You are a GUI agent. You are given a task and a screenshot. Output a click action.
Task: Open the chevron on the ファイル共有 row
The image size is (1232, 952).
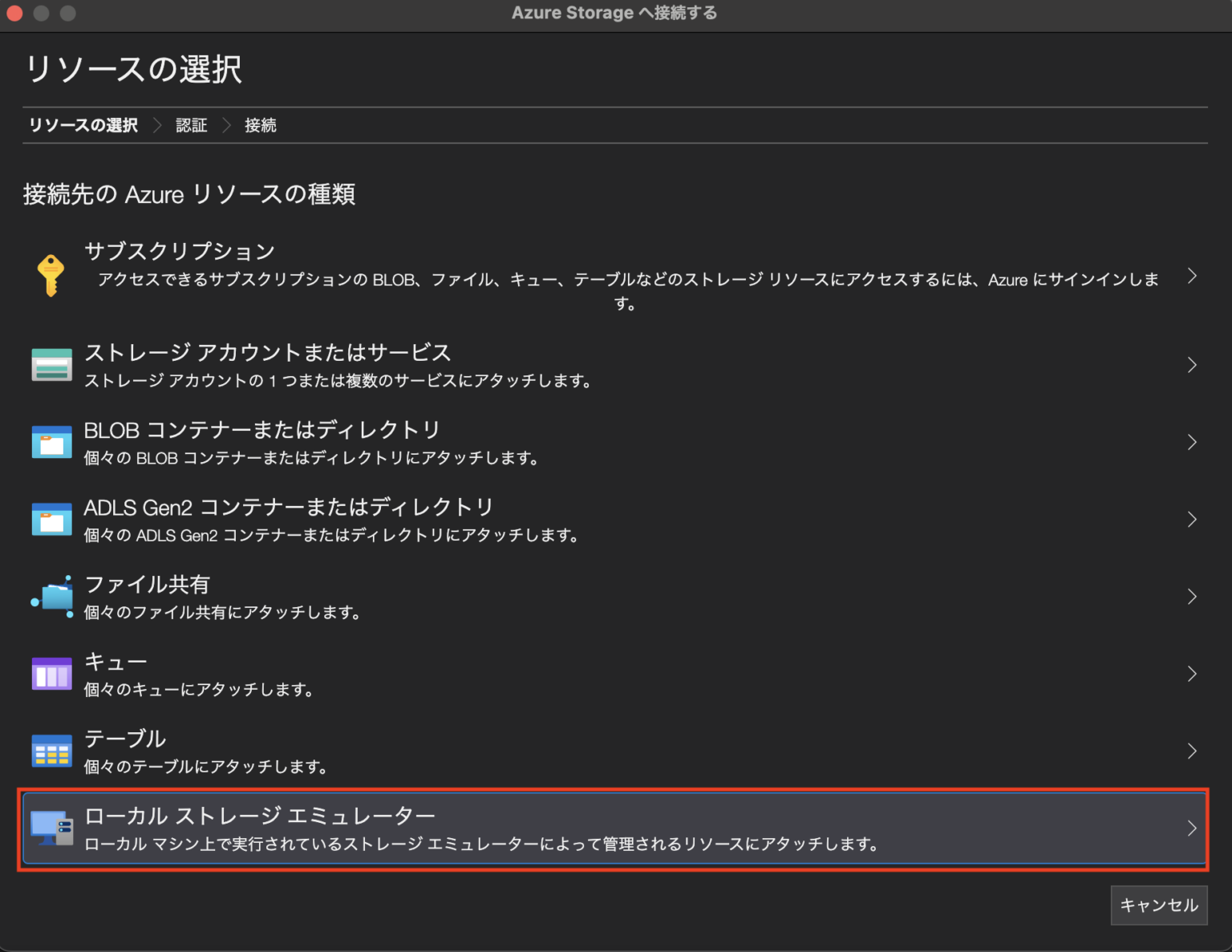pyautogui.click(x=1192, y=597)
